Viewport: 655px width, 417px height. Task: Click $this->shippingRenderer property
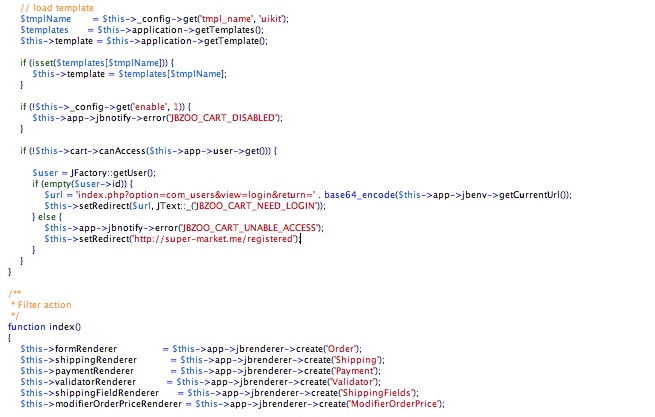coord(79,360)
